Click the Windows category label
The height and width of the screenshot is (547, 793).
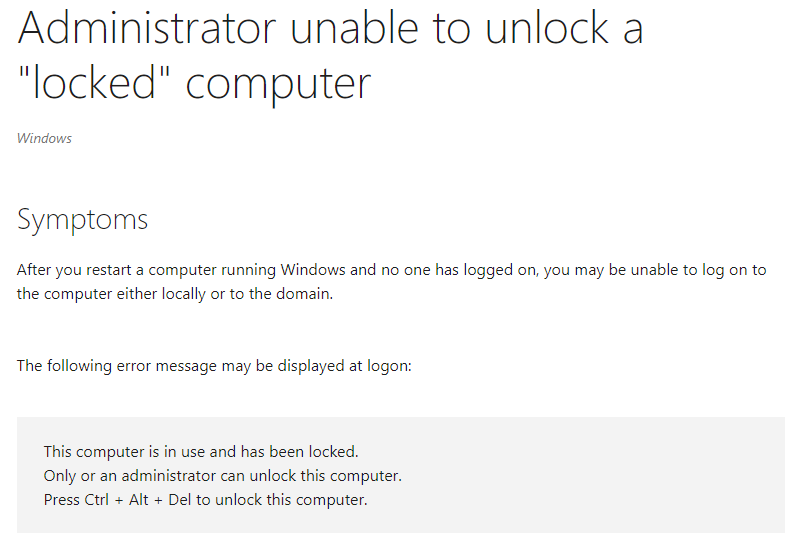coord(45,139)
